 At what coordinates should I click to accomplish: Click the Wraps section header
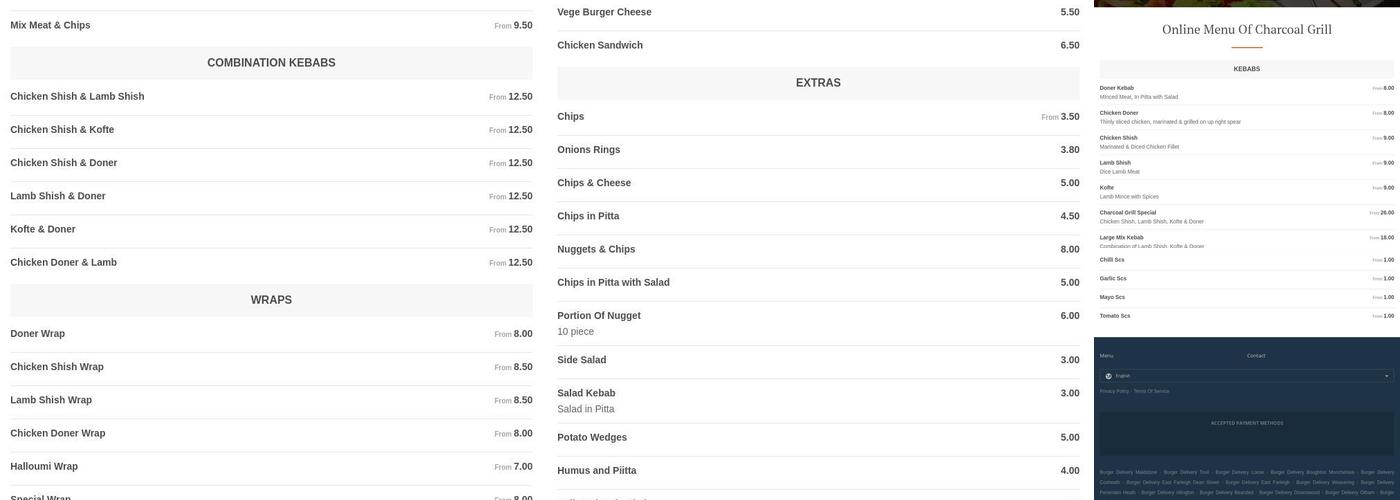pyautogui.click(x=271, y=300)
